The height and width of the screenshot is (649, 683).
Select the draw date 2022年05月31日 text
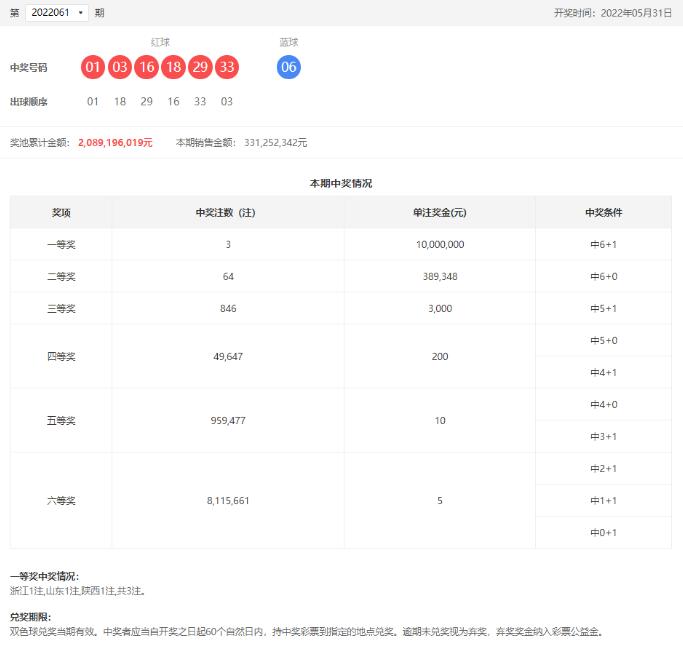636,13
